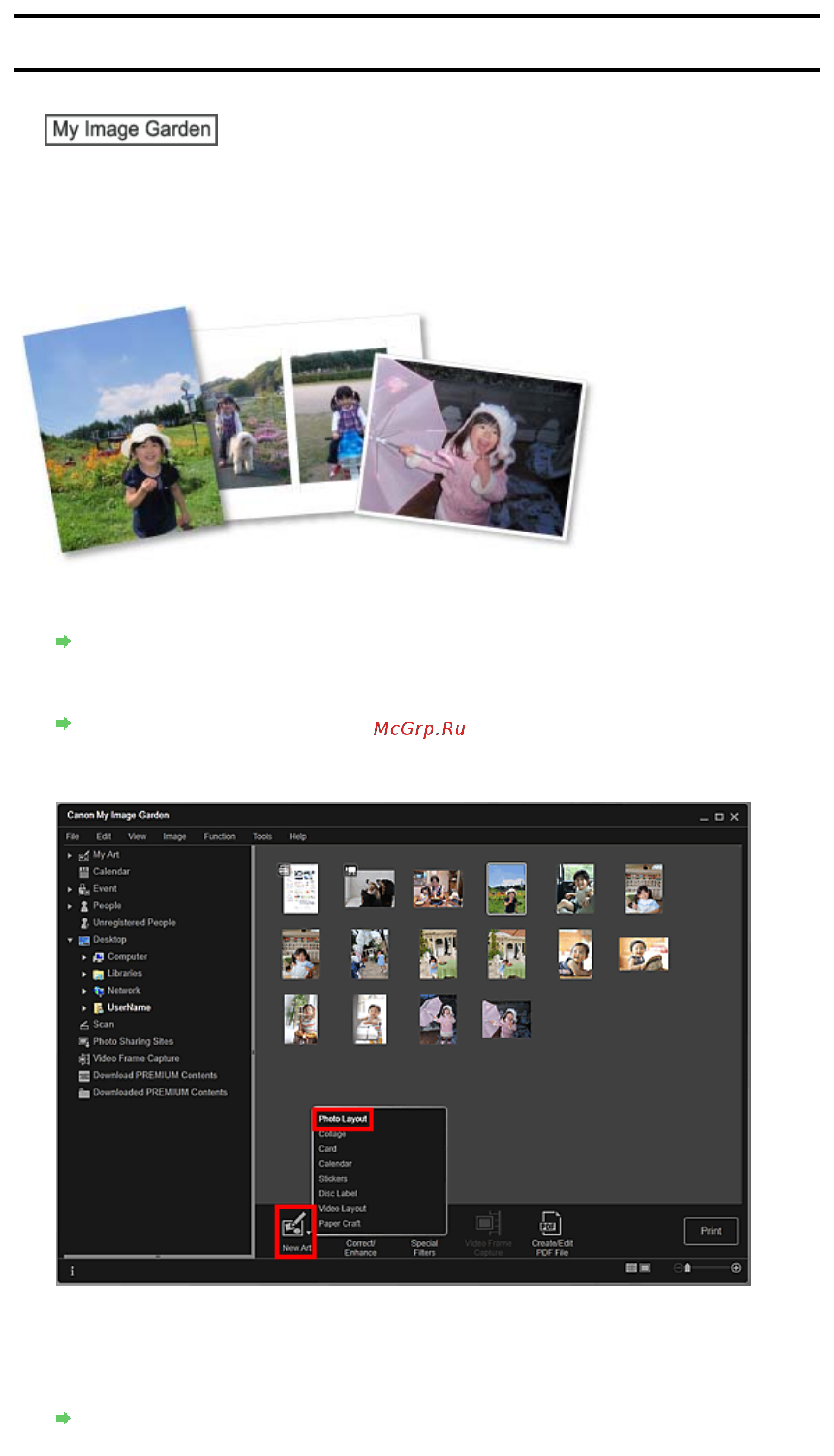Choose Paper Craft from the popup menu
Viewport: 834px width, 1456px height.
pos(339,1223)
